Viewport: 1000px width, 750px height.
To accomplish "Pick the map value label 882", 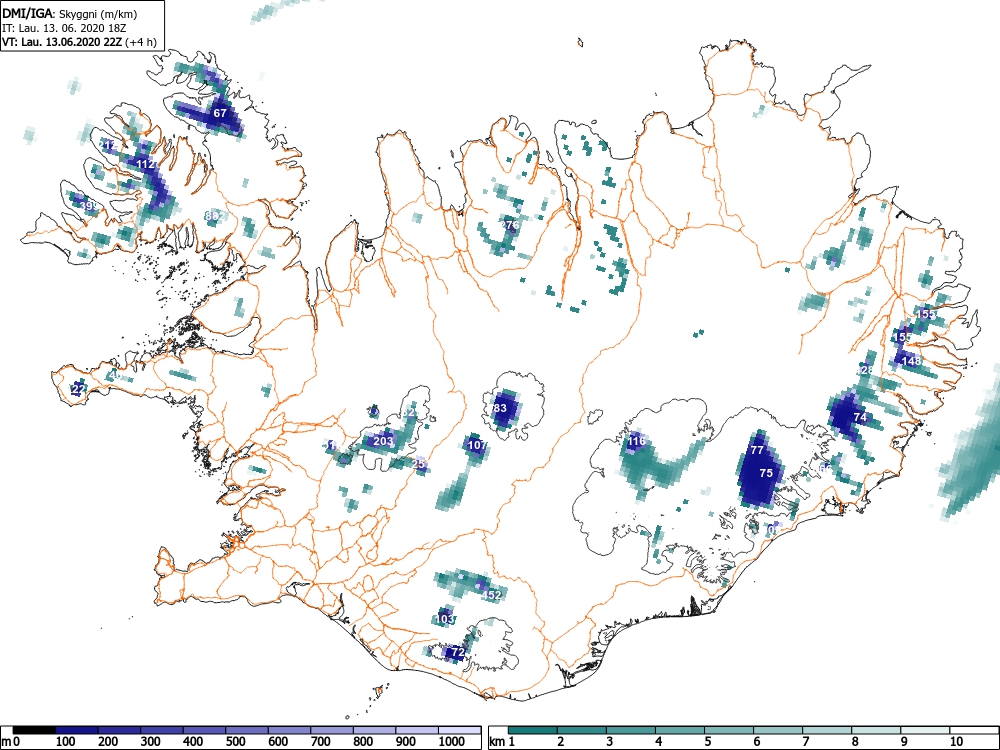I will (214, 216).
